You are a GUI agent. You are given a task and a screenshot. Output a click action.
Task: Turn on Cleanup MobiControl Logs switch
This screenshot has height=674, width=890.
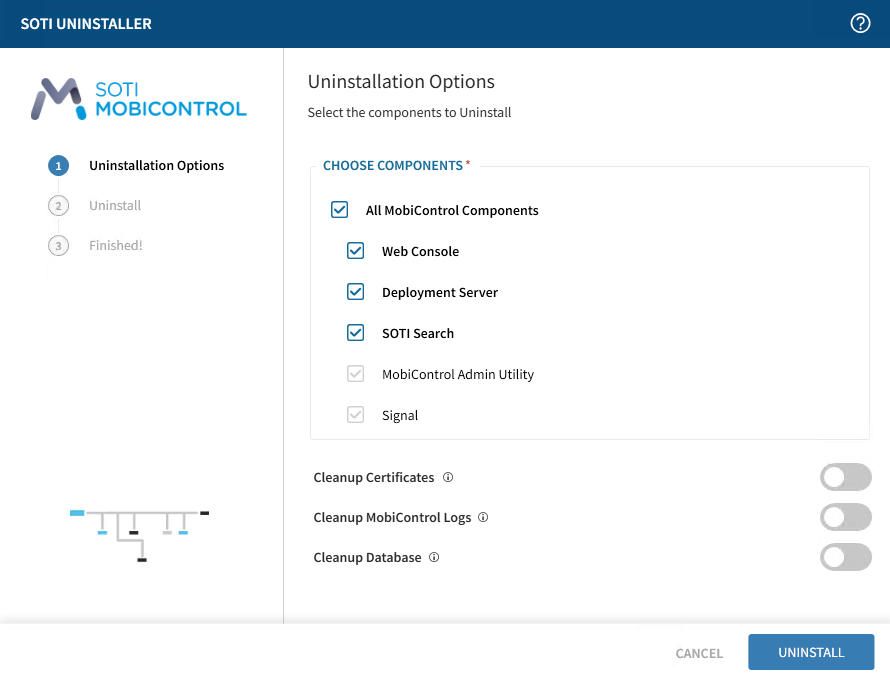pyautogui.click(x=845, y=517)
